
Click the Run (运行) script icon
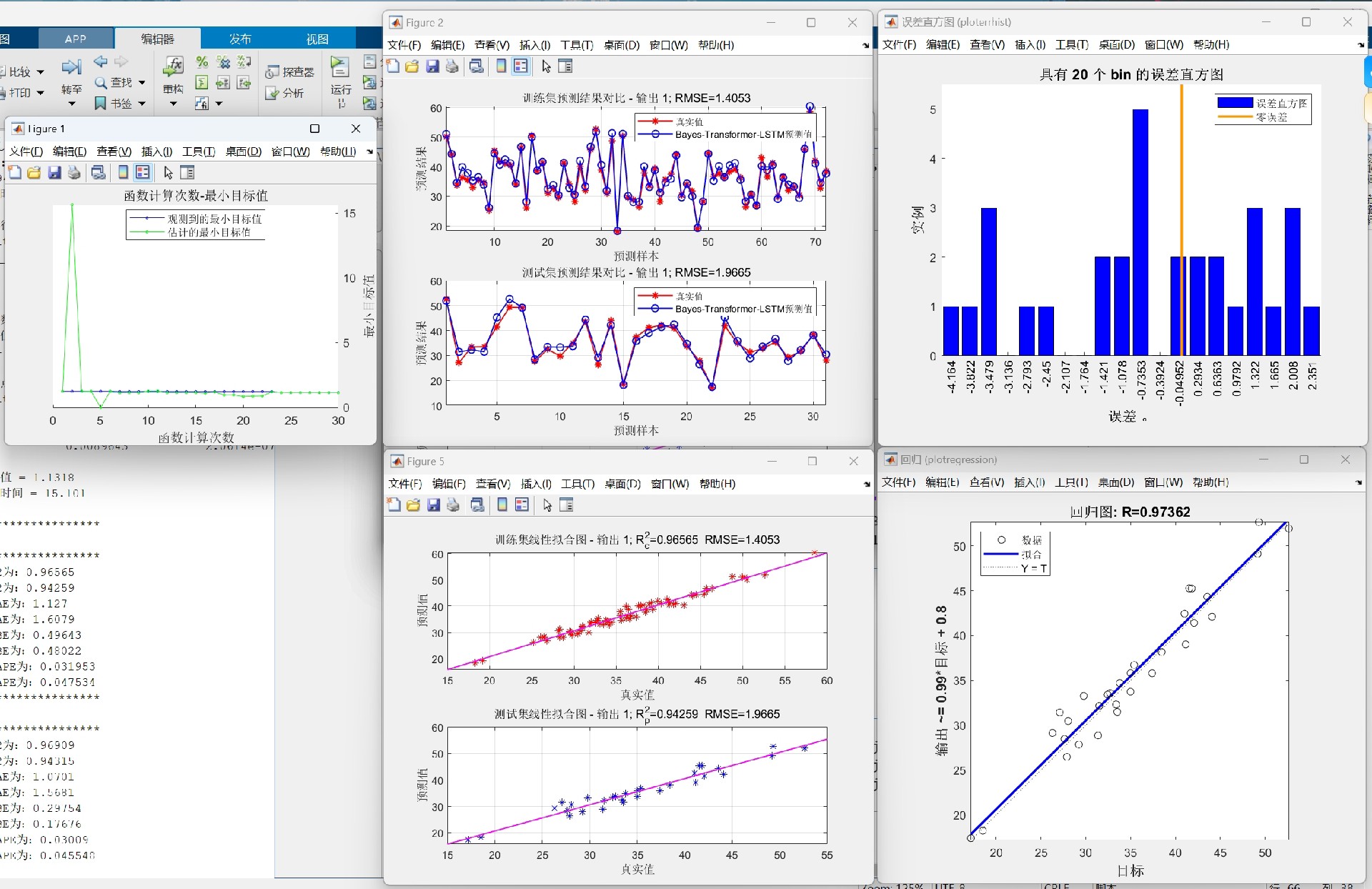[x=340, y=68]
